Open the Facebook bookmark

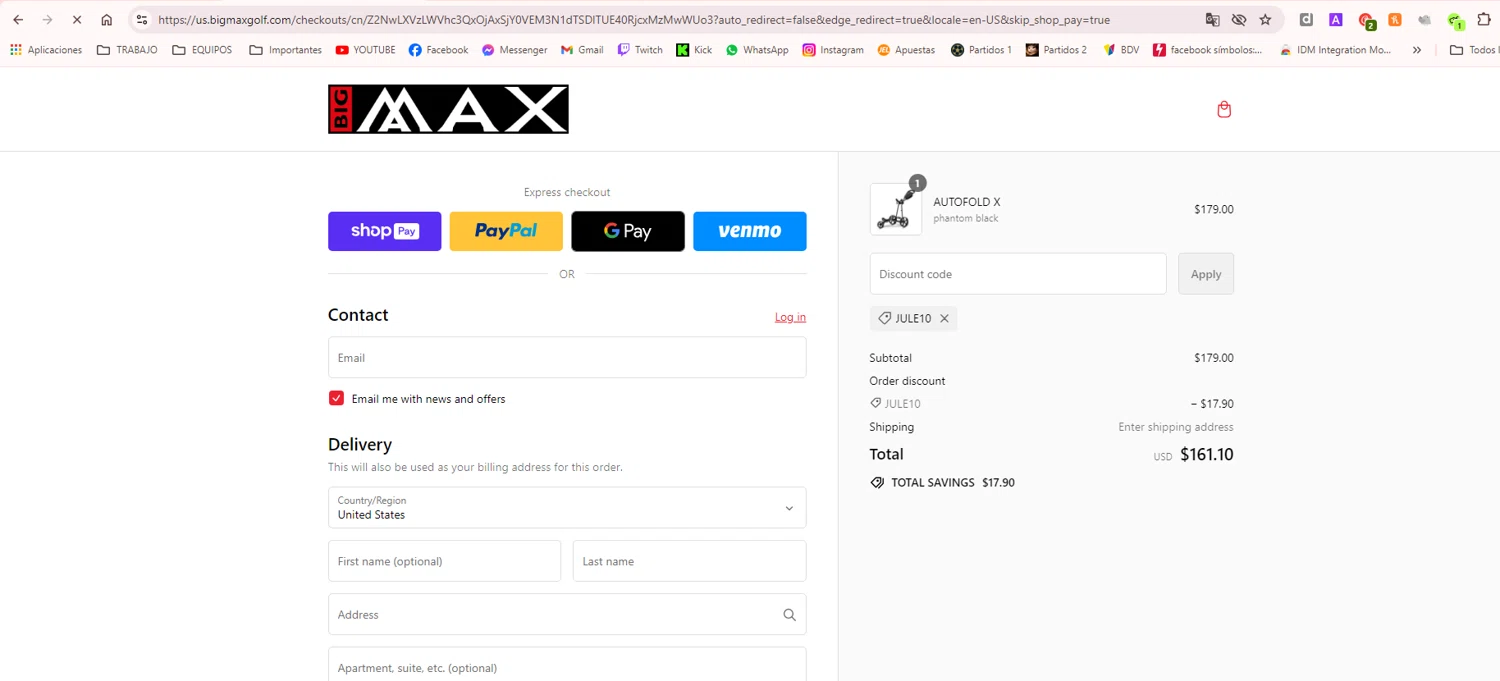tap(438, 49)
